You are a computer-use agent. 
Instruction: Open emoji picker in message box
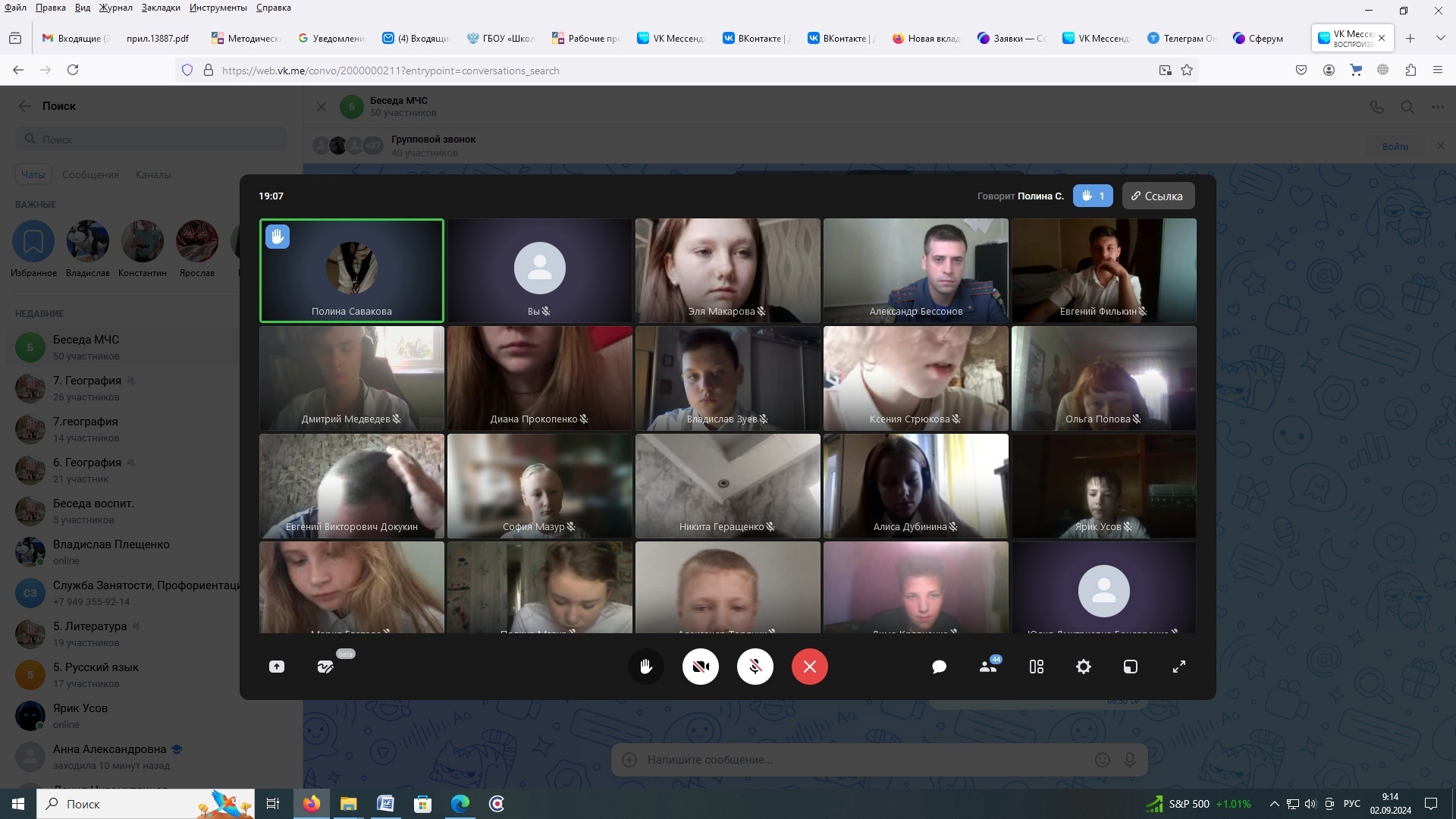1103,760
